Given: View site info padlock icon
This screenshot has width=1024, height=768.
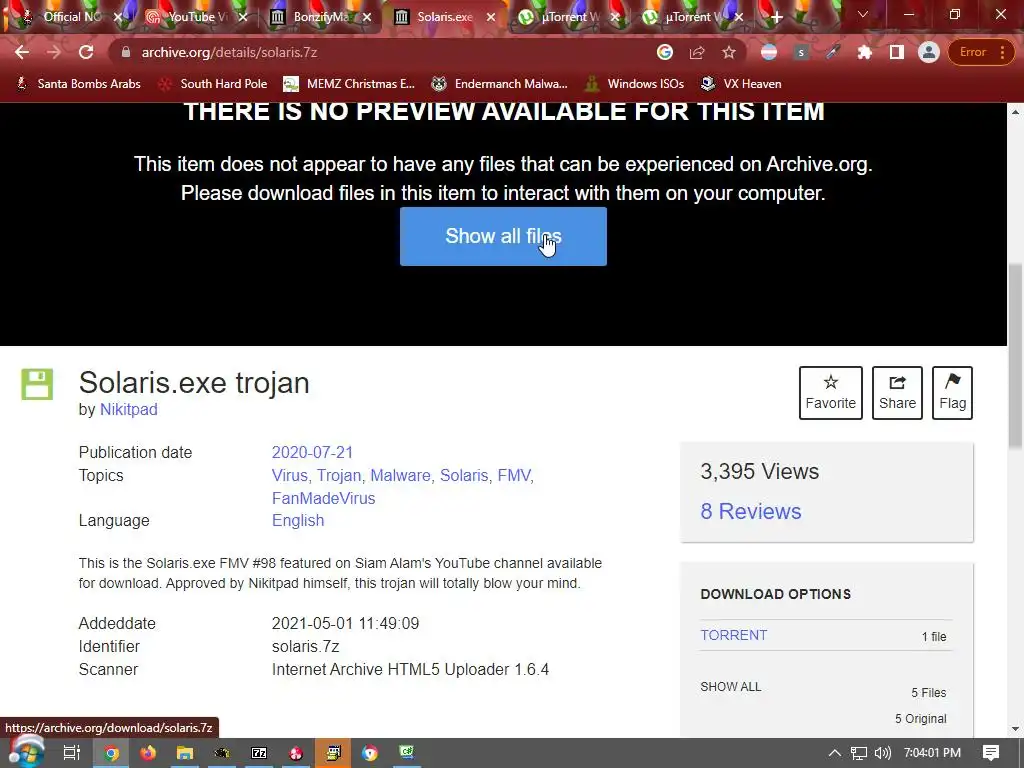Looking at the screenshot, I should pos(126,52).
